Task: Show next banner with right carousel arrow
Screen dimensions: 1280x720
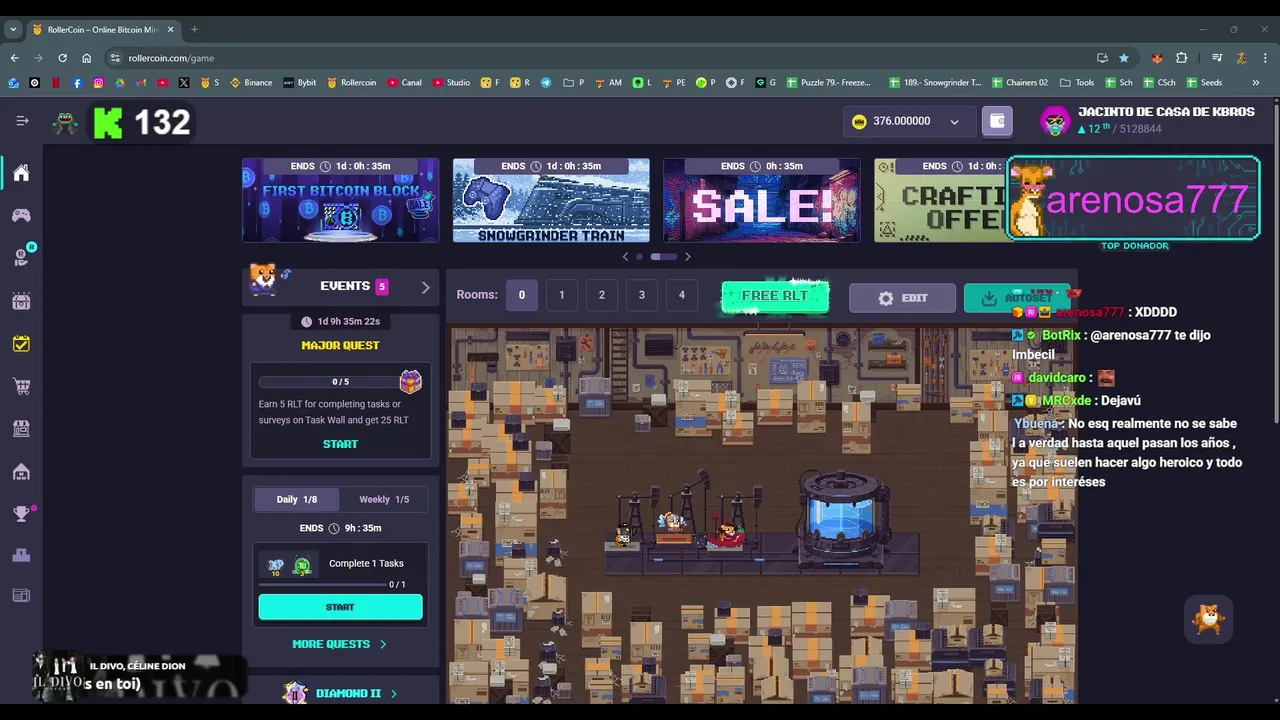Action: pyautogui.click(x=687, y=257)
